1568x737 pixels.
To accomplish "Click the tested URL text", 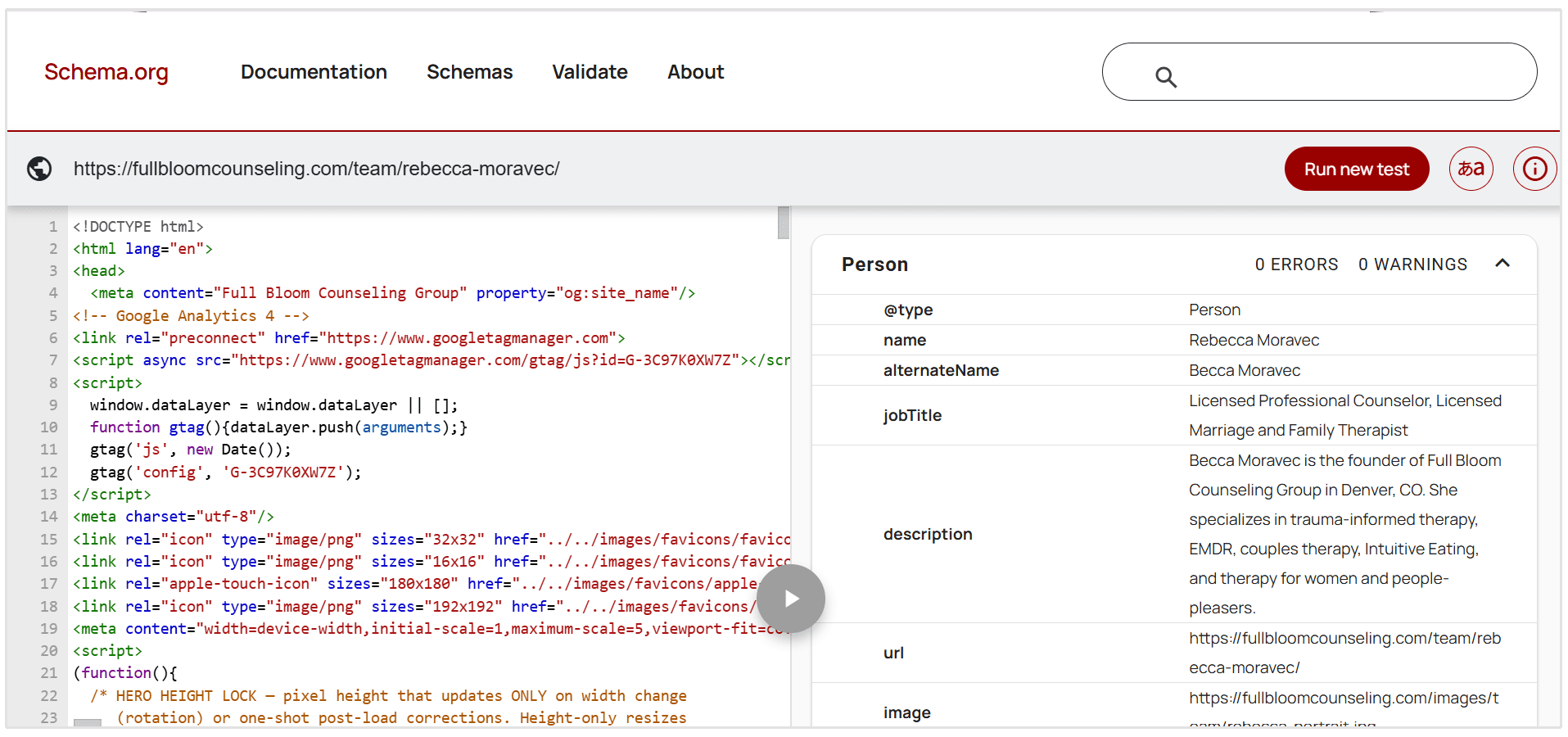I will (317, 169).
